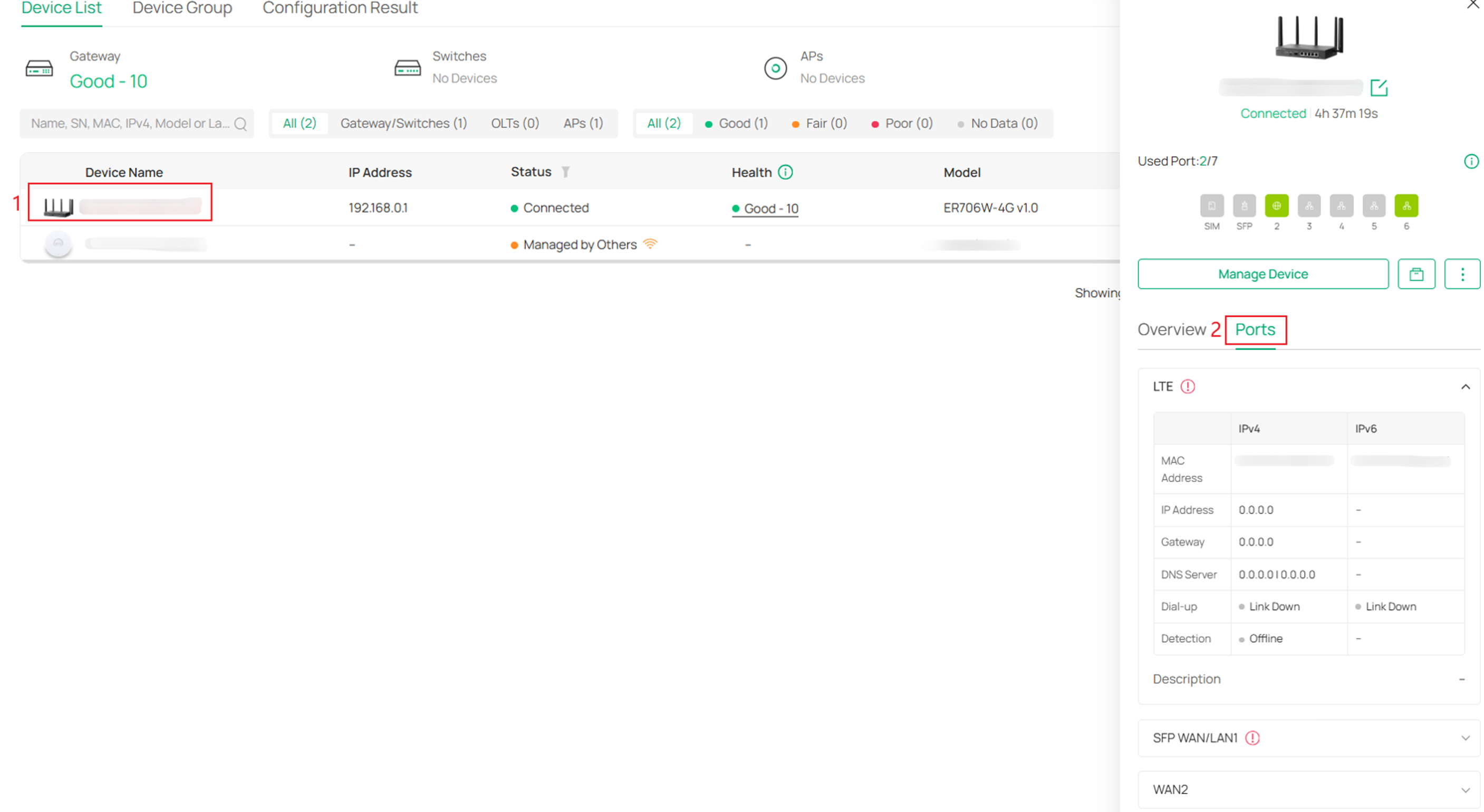The width and height of the screenshot is (1484, 812).
Task: Select the Device List tab
Action: 62,8
